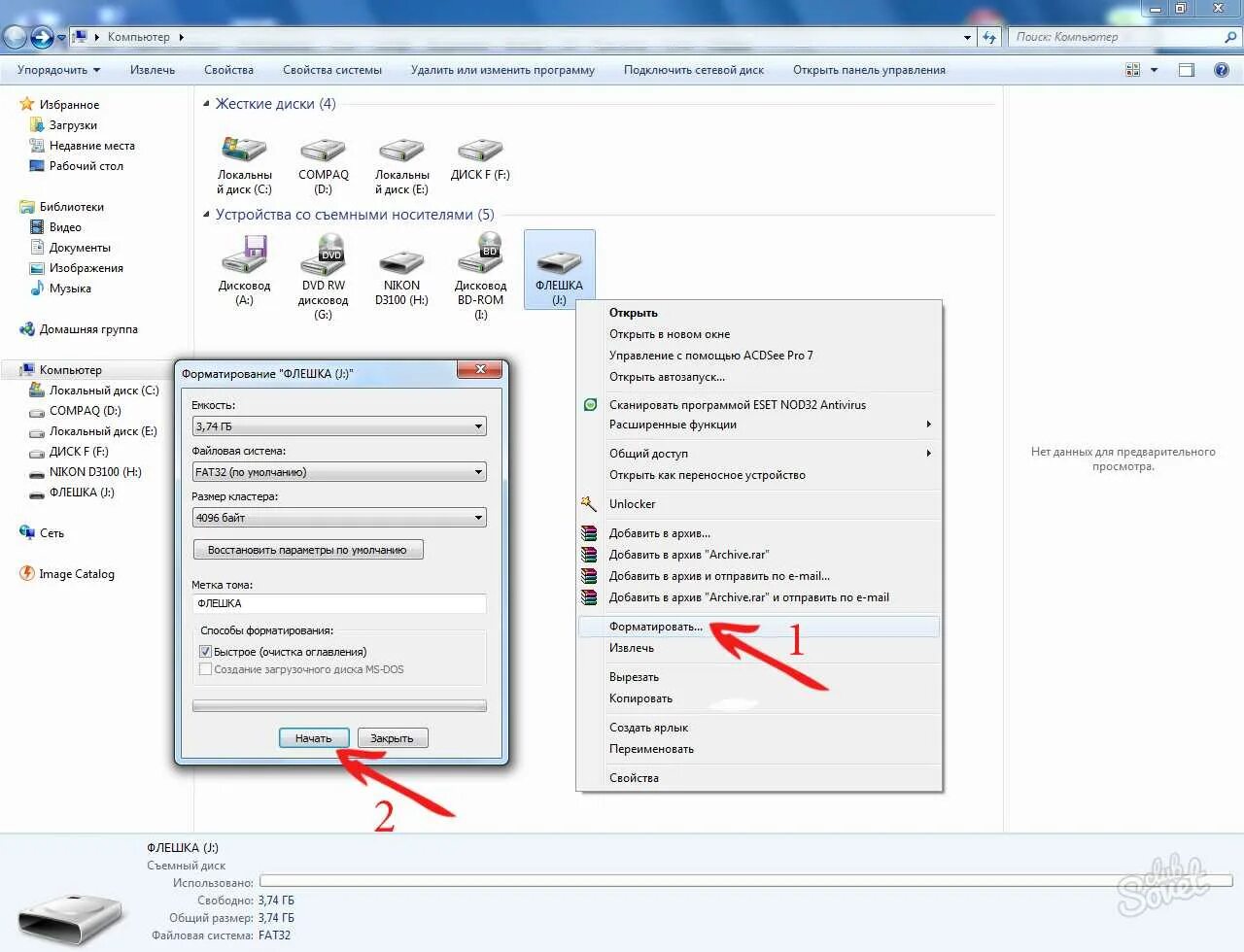This screenshot has width=1244, height=952.
Task: Click Свойства системы in toolbar
Action: coord(332,70)
